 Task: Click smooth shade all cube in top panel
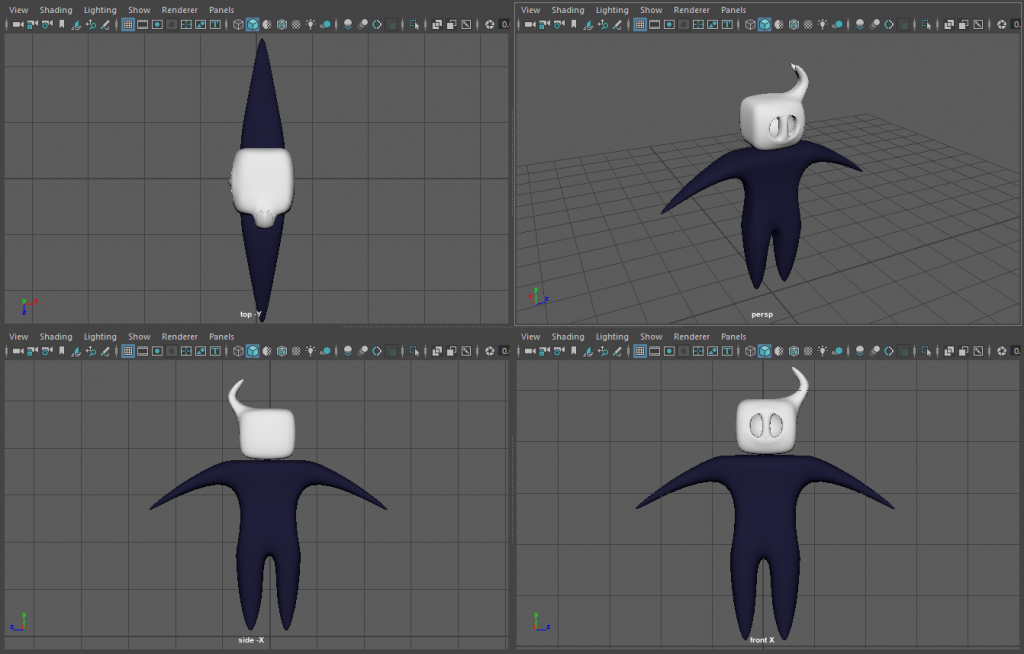[x=252, y=24]
